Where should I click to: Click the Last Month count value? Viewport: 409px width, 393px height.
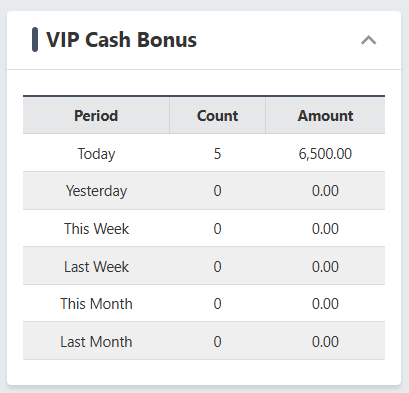217,342
